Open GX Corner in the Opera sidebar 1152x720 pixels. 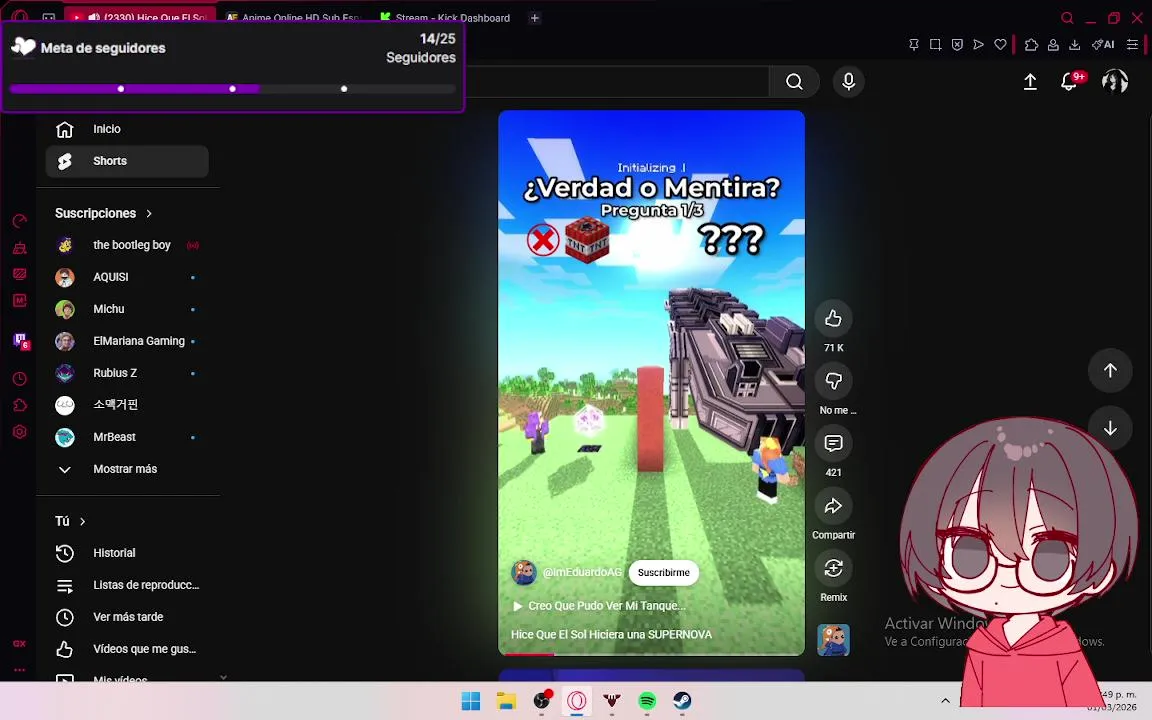point(19,644)
